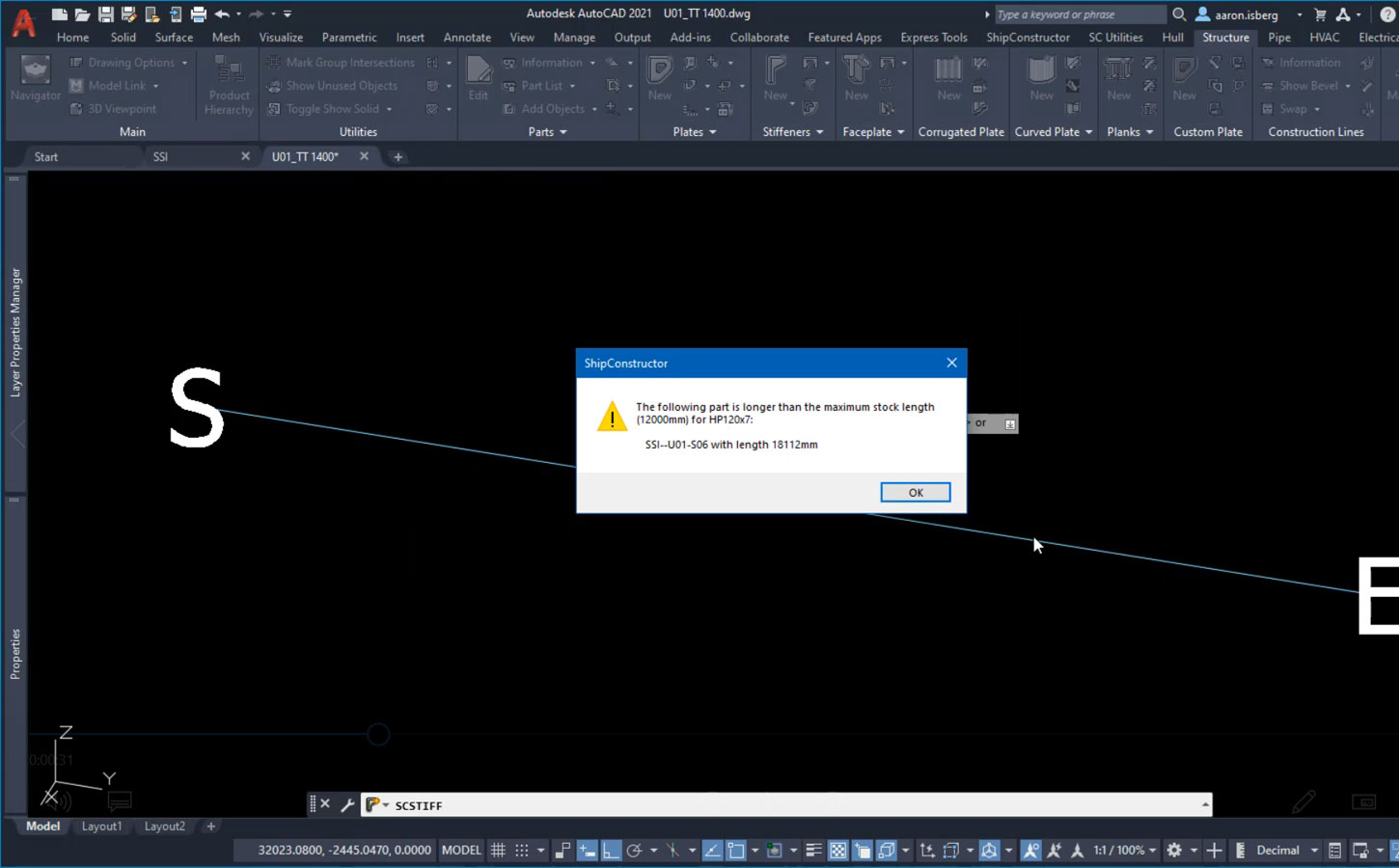The image size is (1399, 868).
Task: Click Show Unused Objects in Utilities
Action: 333,86
